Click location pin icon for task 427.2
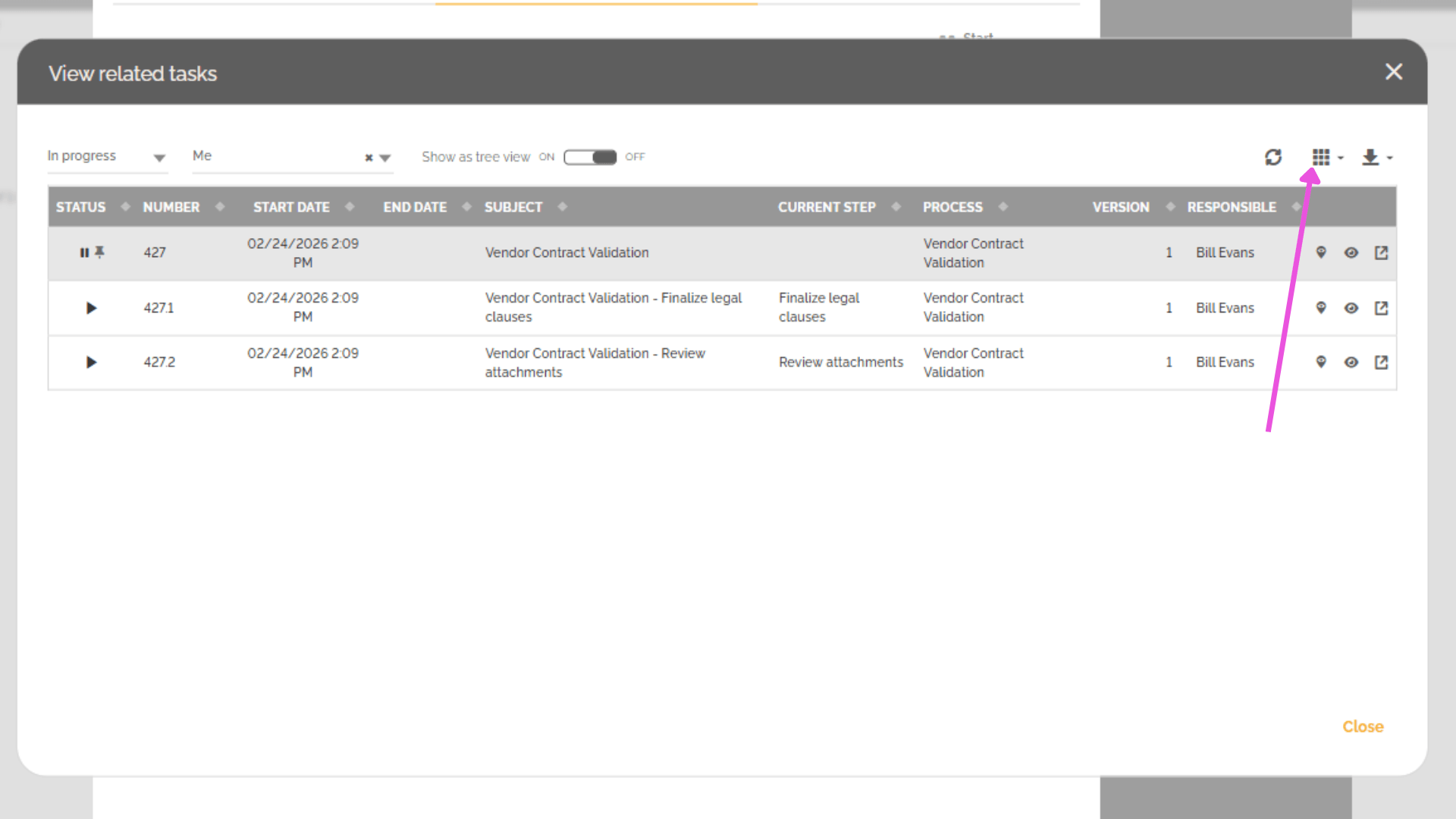This screenshot has width=1456, height=819. pyautogui.click(x=1321, y=362)
